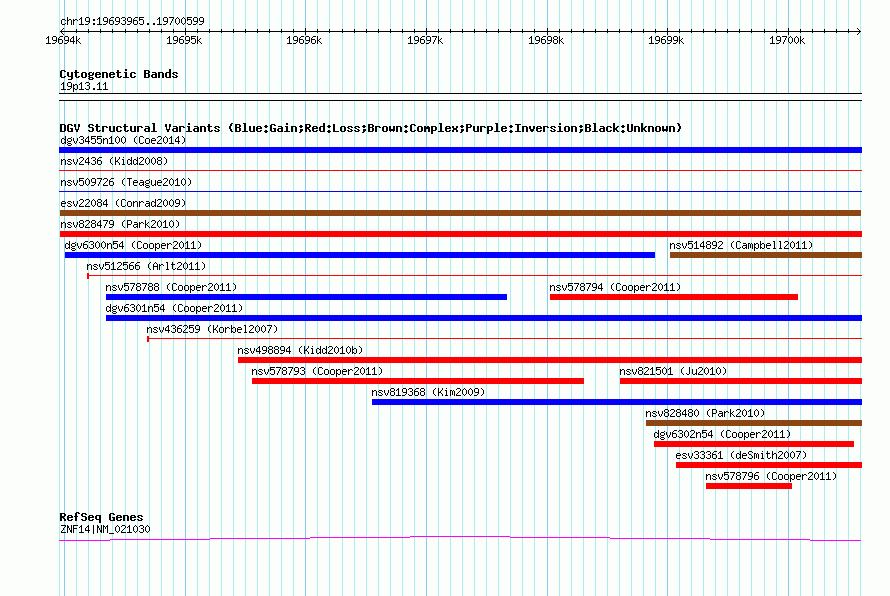Select the 19p13.11 band label
The width and height of the screenshot is (890, 596).
click(84, 86)
